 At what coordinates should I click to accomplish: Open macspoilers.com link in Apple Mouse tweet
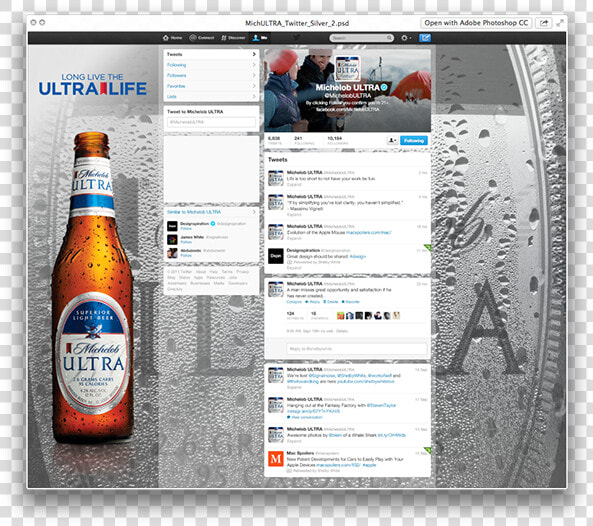(368, 233)
